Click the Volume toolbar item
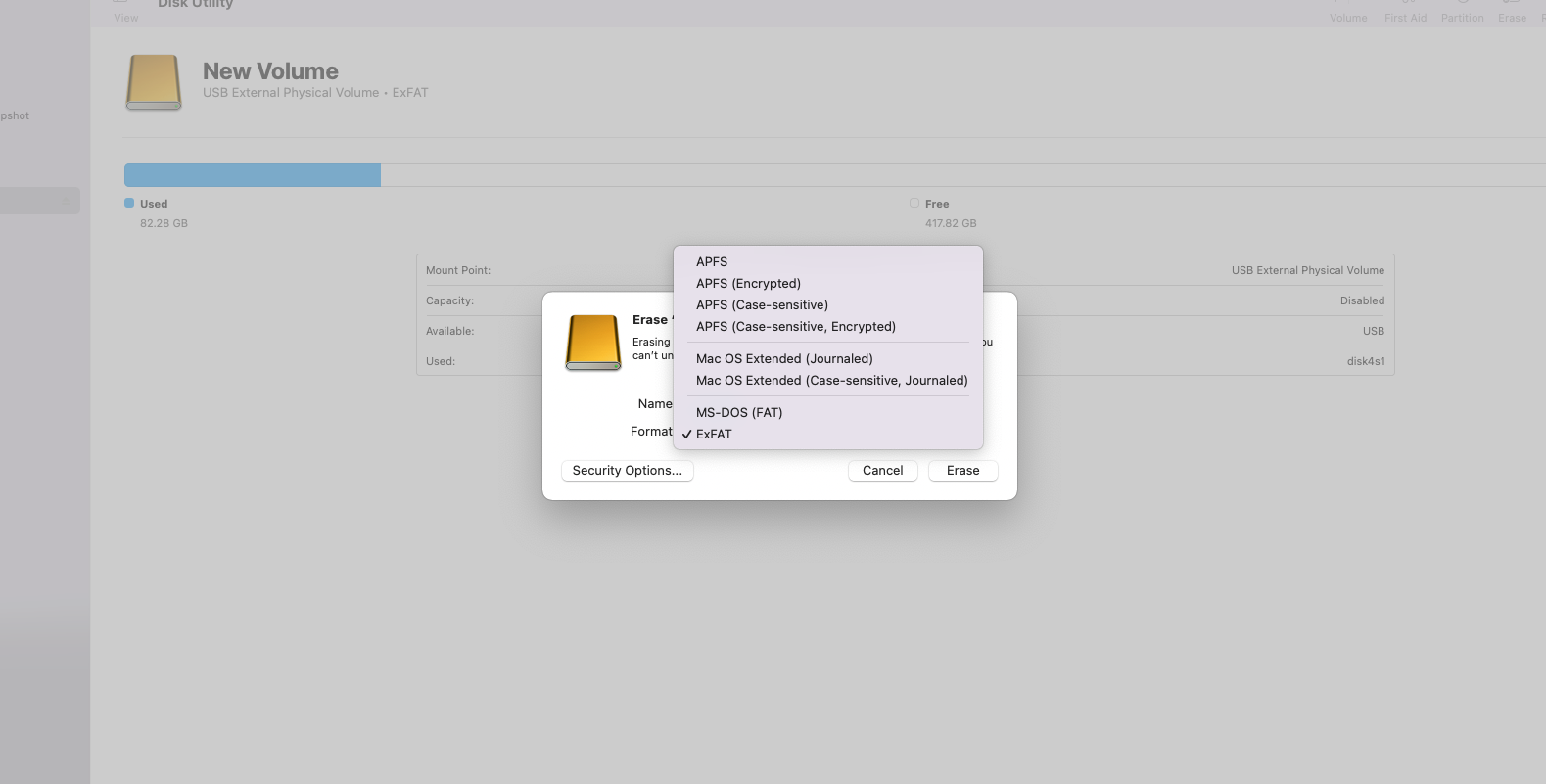The image size is (1546, 784). 1348,13
